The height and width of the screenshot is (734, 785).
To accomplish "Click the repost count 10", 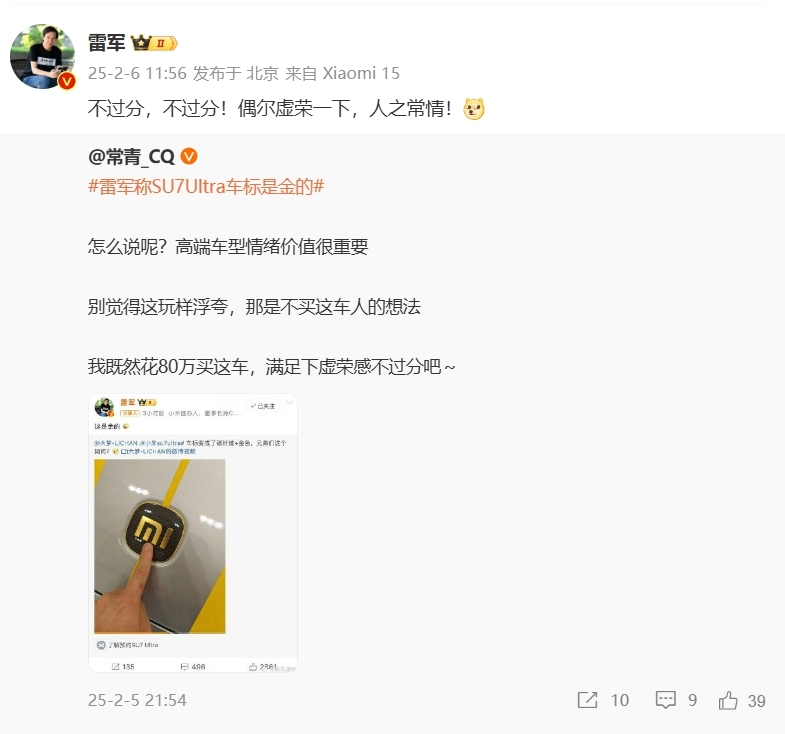I will pos(620,700).
